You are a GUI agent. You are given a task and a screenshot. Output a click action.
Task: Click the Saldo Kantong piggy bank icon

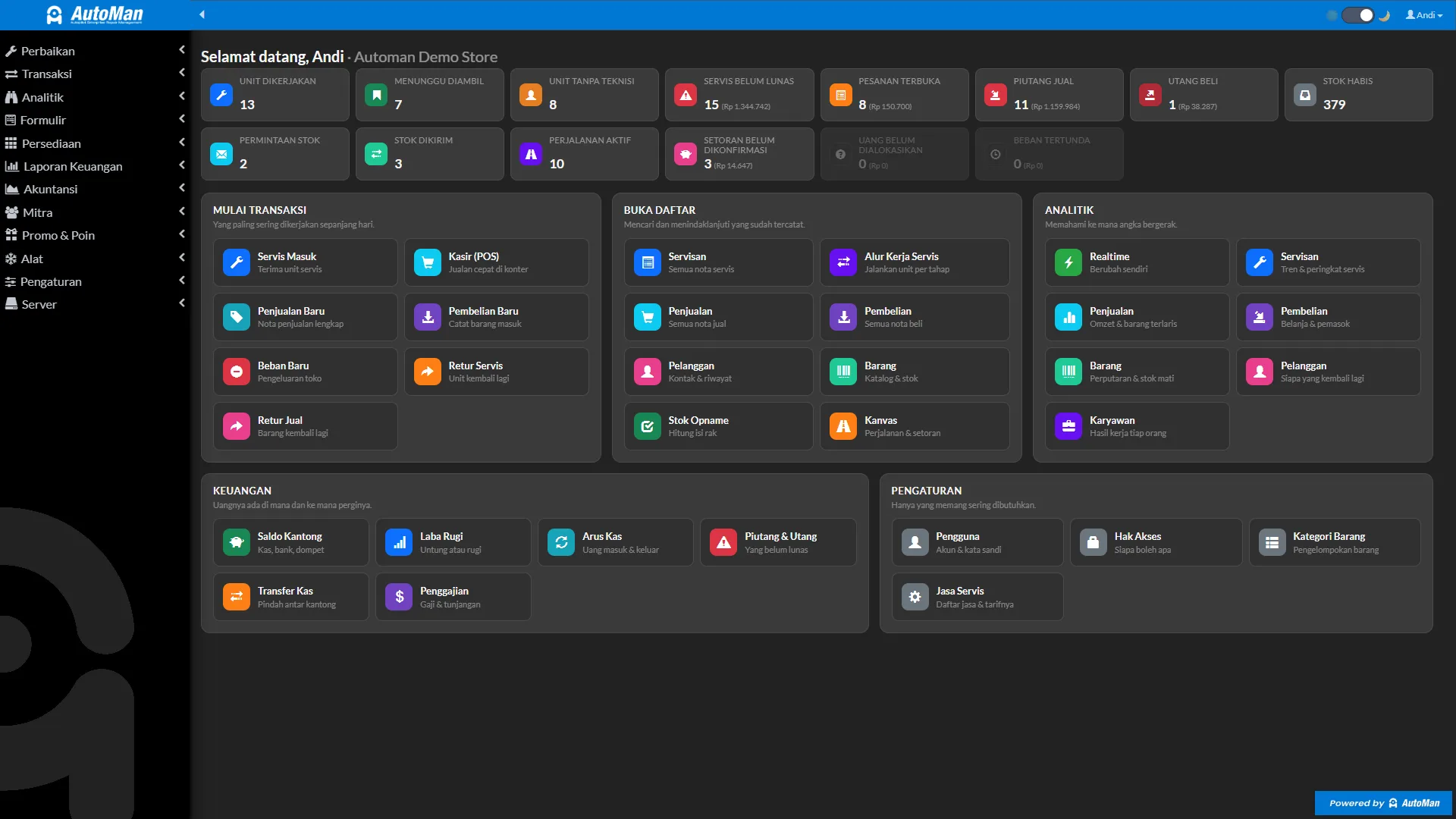coord(237,542)
